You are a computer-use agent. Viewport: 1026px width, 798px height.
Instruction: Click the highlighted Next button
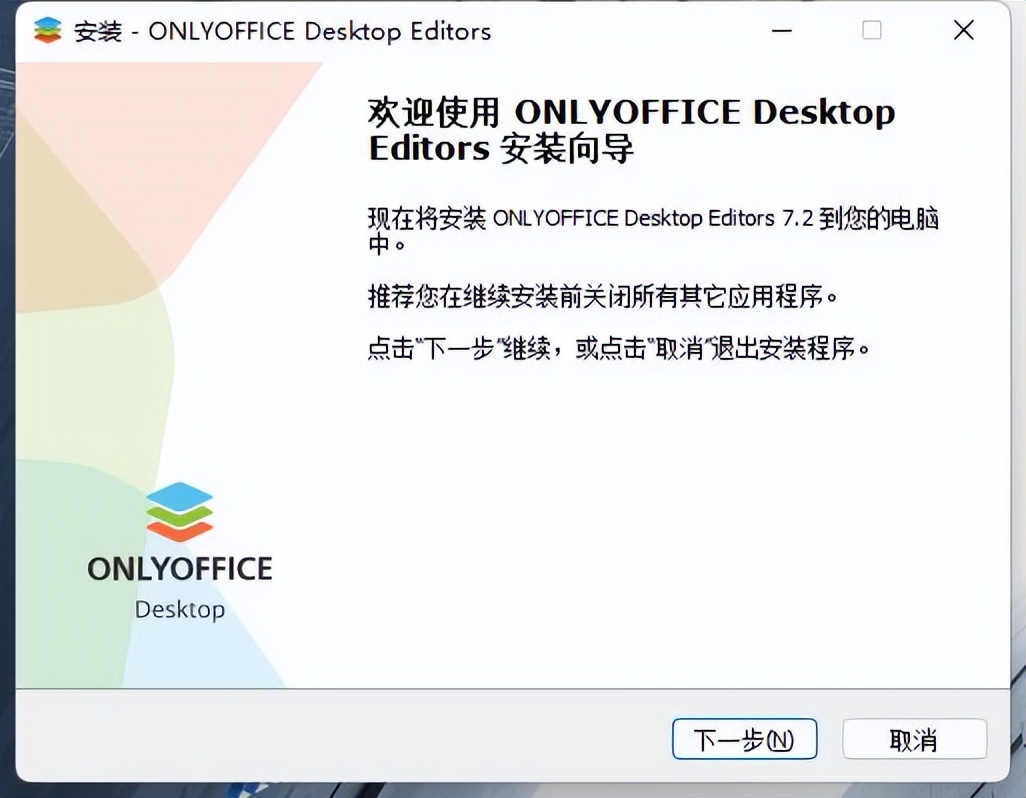(745, 740)
